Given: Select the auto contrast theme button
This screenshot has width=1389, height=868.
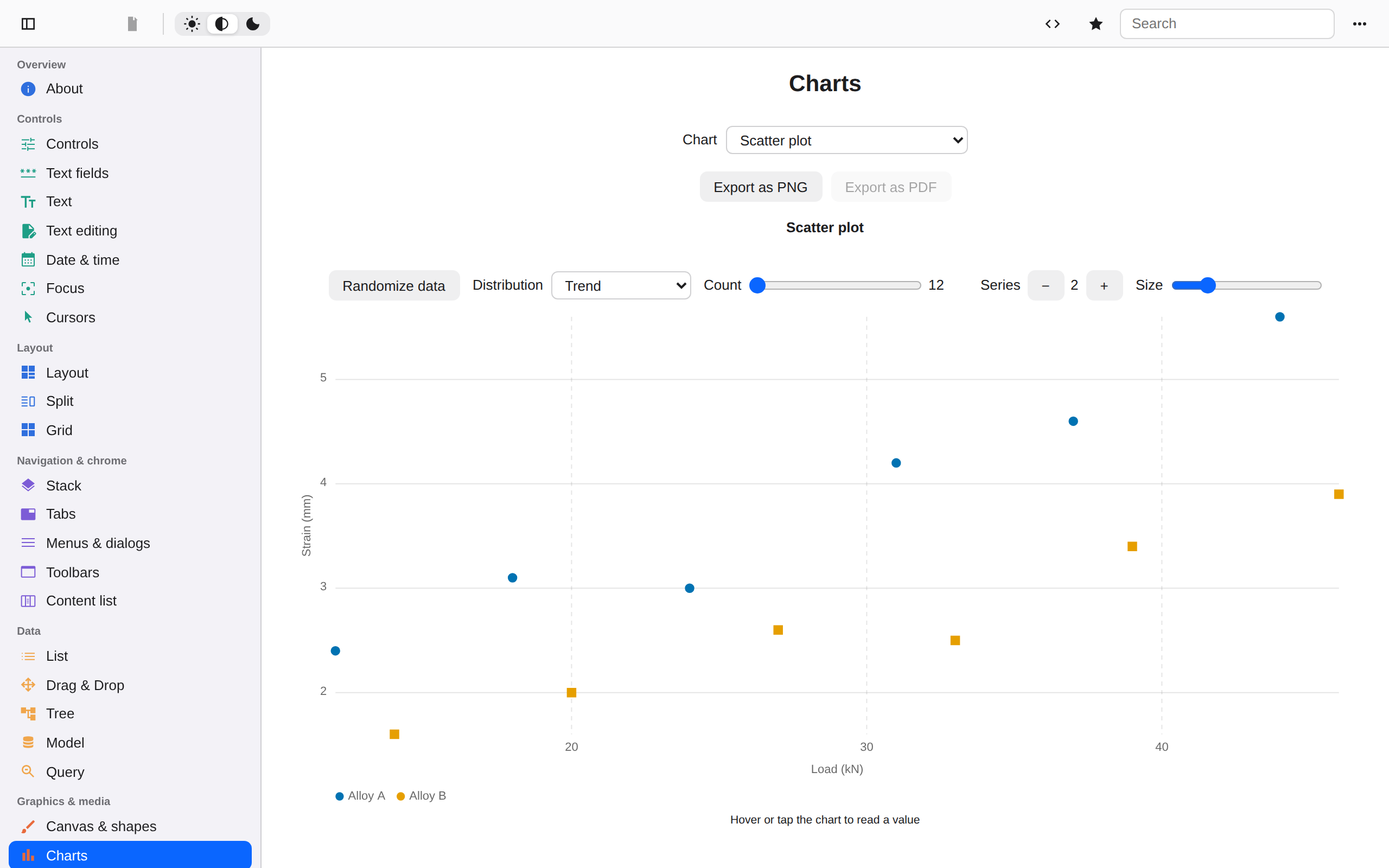Looking at the screenshot, I should pyautogui.click(x=222, y=23).
